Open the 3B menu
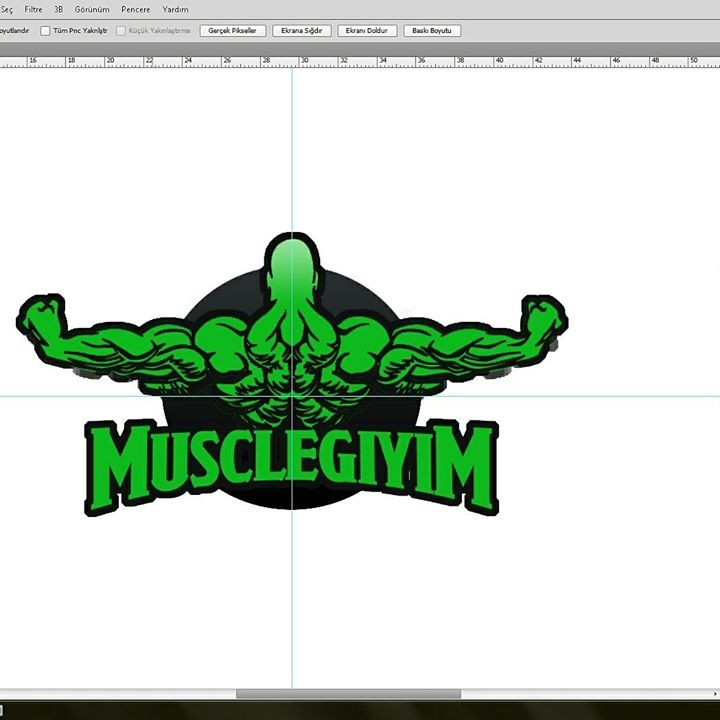720x720 pixels. [x=58, y=9]
